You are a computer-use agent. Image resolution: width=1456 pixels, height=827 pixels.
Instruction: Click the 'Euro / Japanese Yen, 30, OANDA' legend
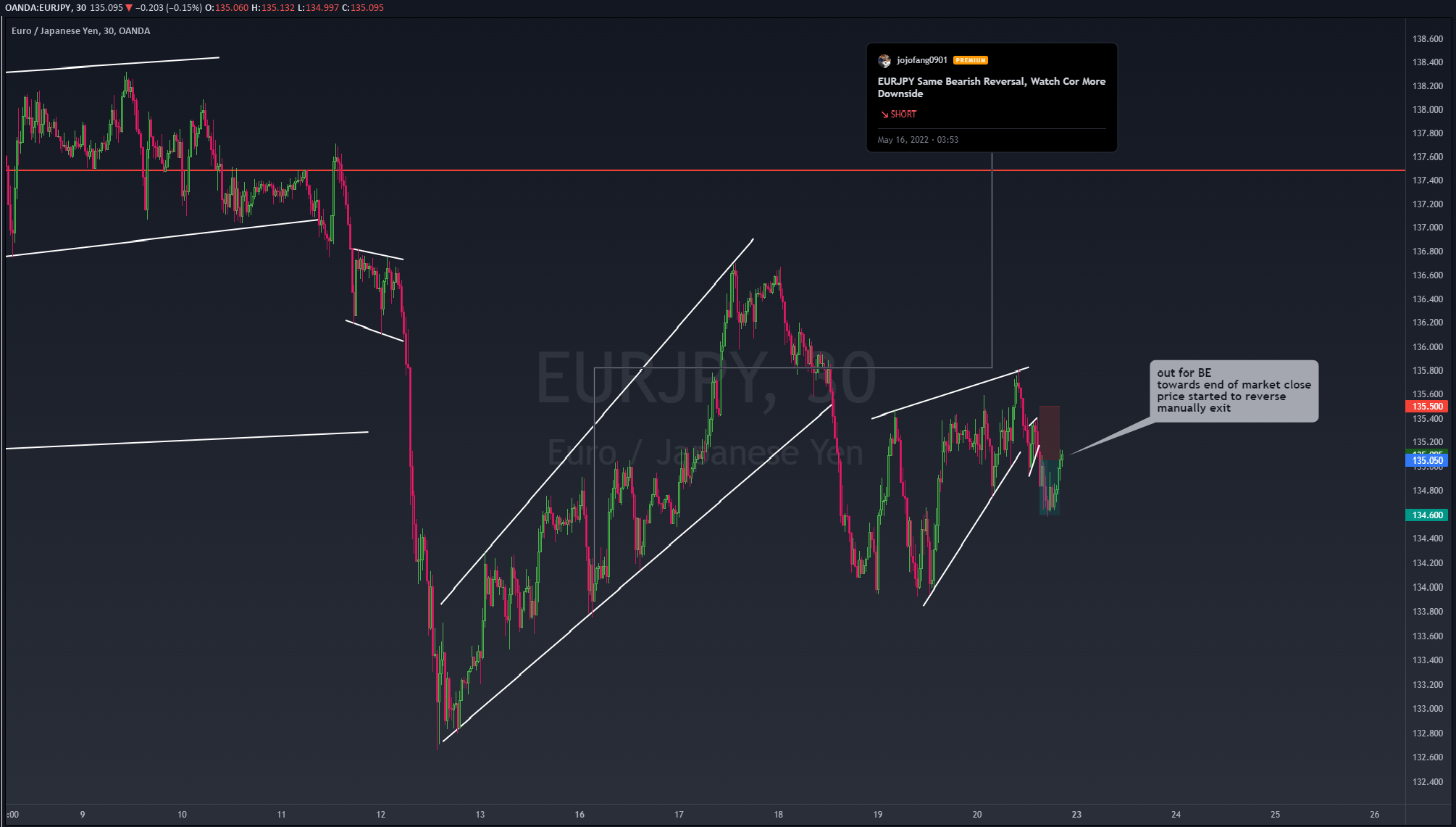tap(81, 30)
